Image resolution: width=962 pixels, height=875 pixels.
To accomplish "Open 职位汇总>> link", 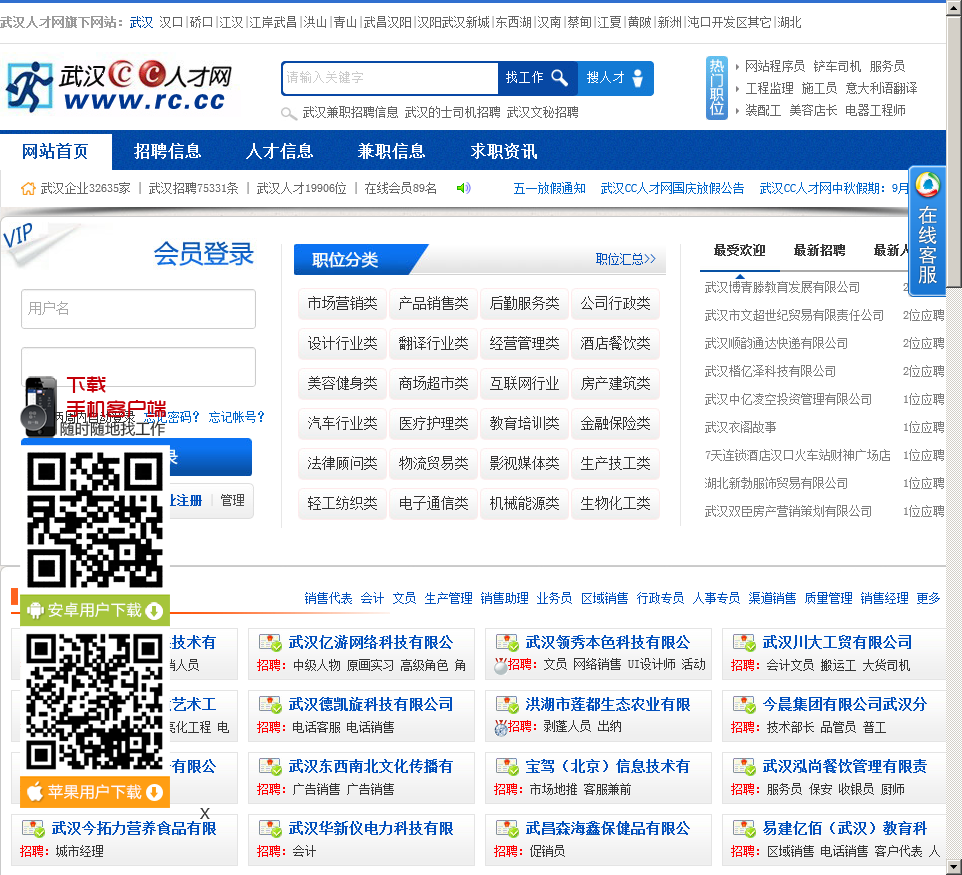I will (x=625, y=259).
